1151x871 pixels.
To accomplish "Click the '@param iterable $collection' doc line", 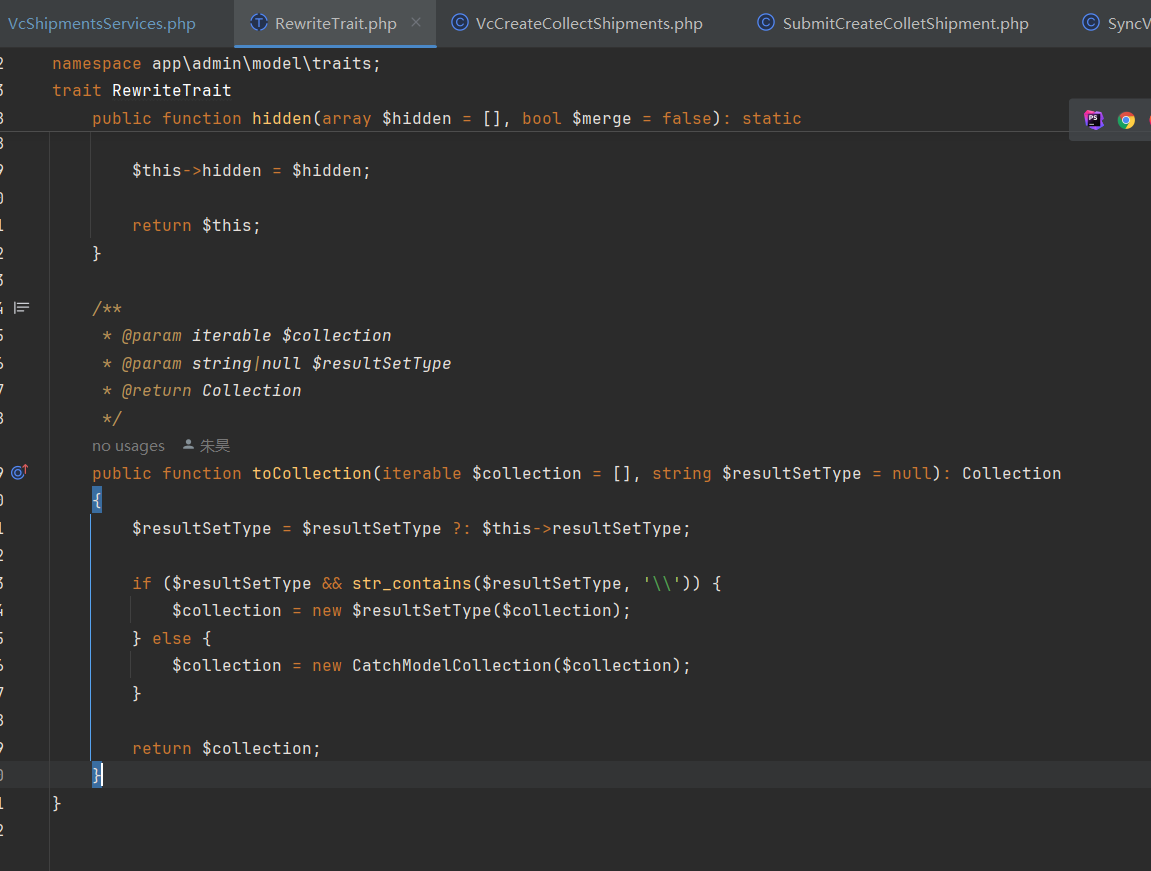I will [x=256, y=335].
